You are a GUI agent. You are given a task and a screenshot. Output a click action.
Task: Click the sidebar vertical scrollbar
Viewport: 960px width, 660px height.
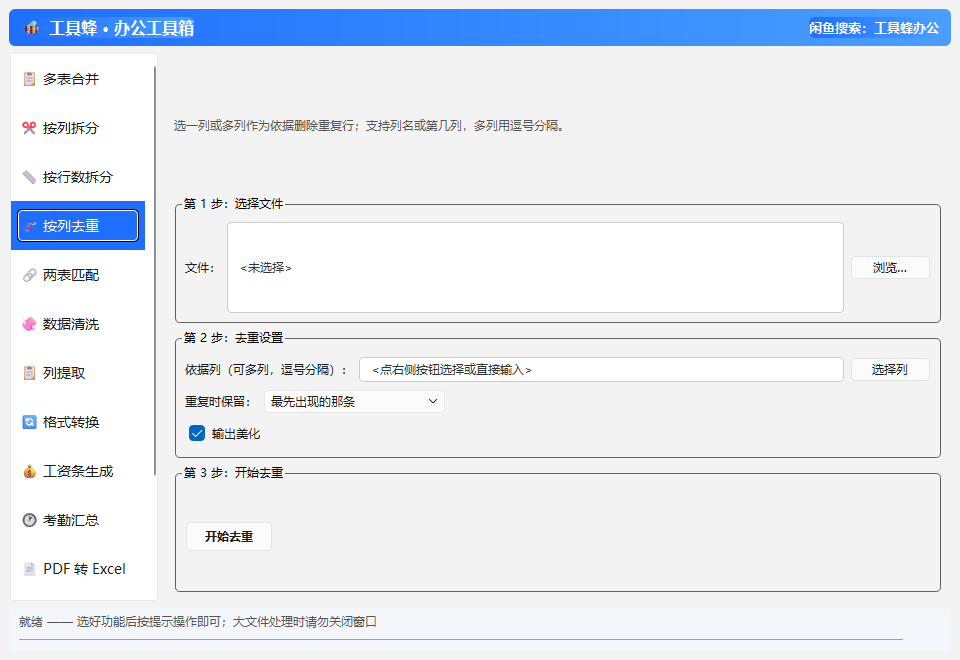(x=155, y=269)
